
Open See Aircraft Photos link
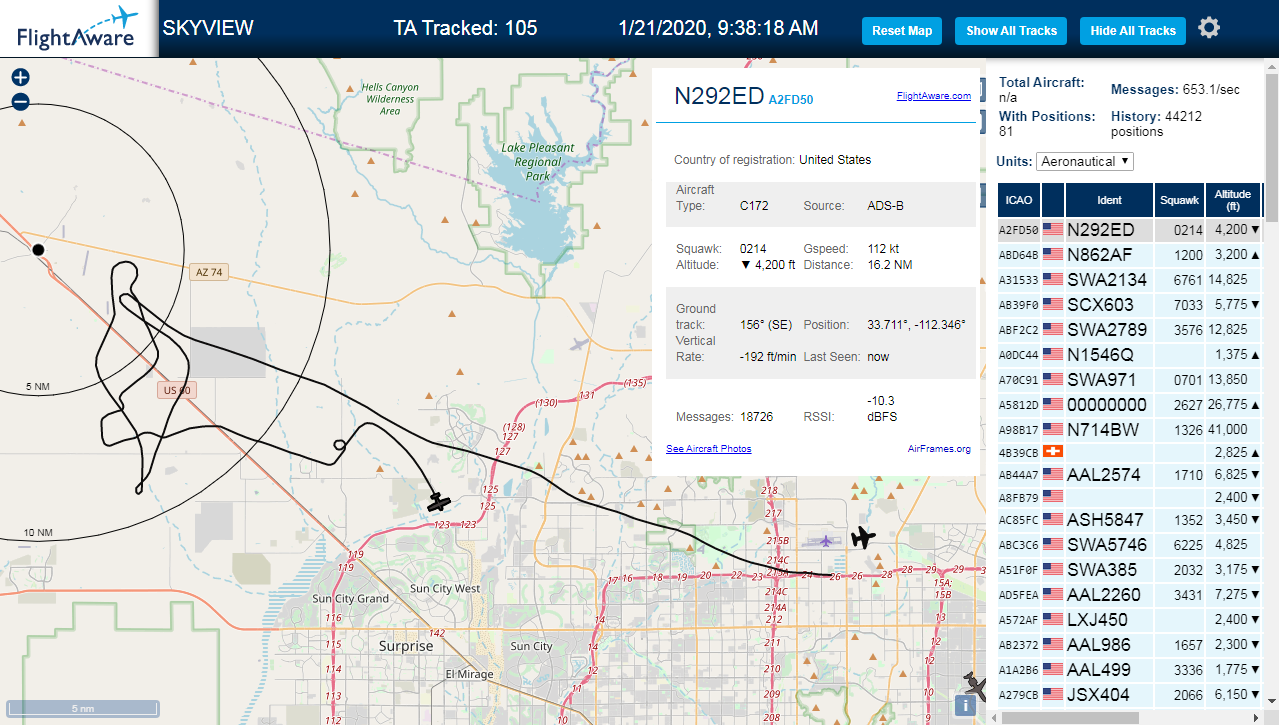(x=709, y=449)
